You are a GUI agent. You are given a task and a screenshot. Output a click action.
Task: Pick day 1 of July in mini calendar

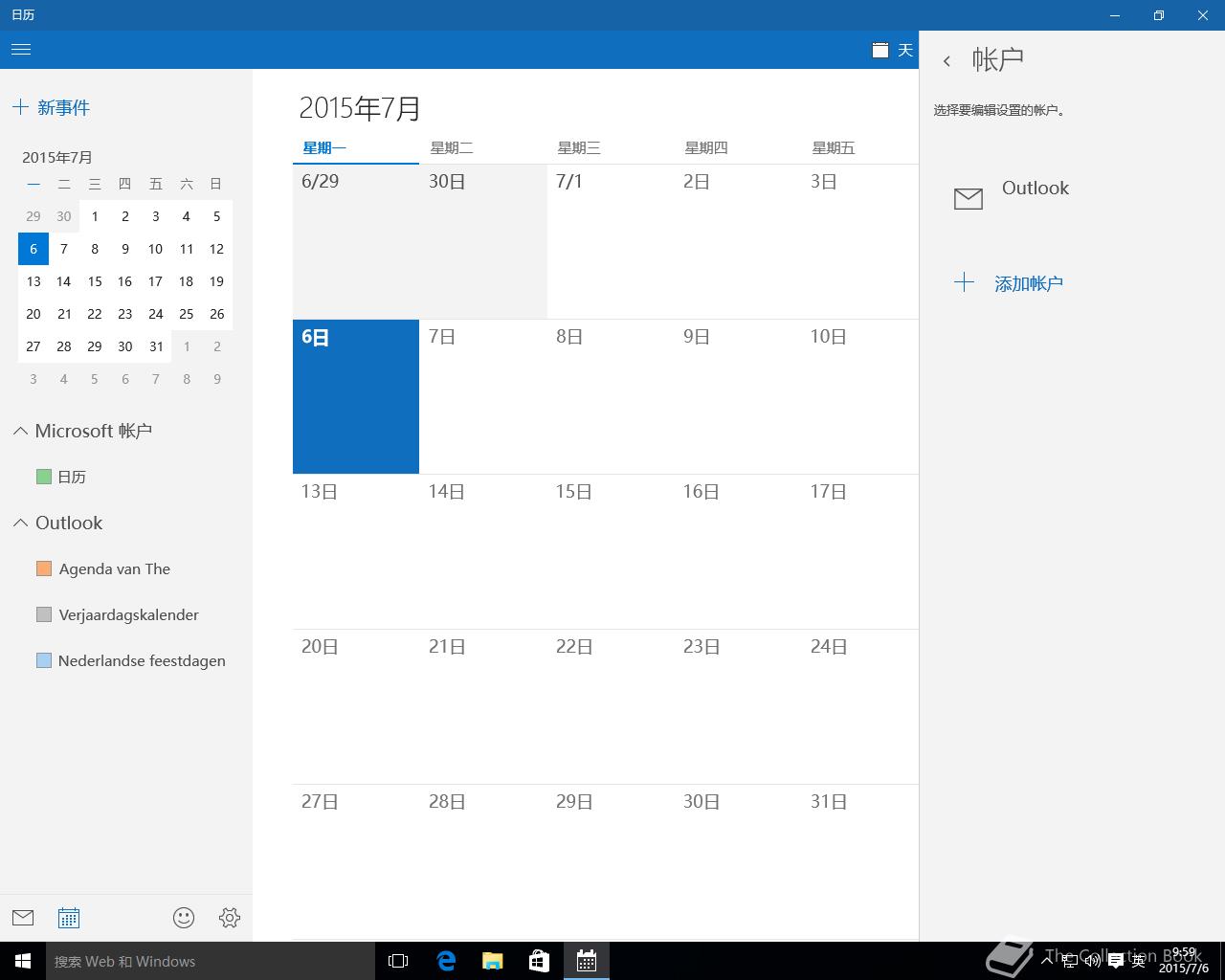click(95, 216)
